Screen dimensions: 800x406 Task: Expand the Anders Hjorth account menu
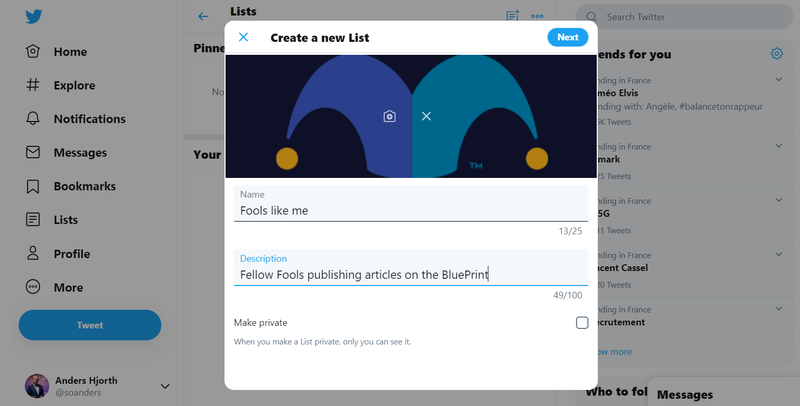click(165, 386)
